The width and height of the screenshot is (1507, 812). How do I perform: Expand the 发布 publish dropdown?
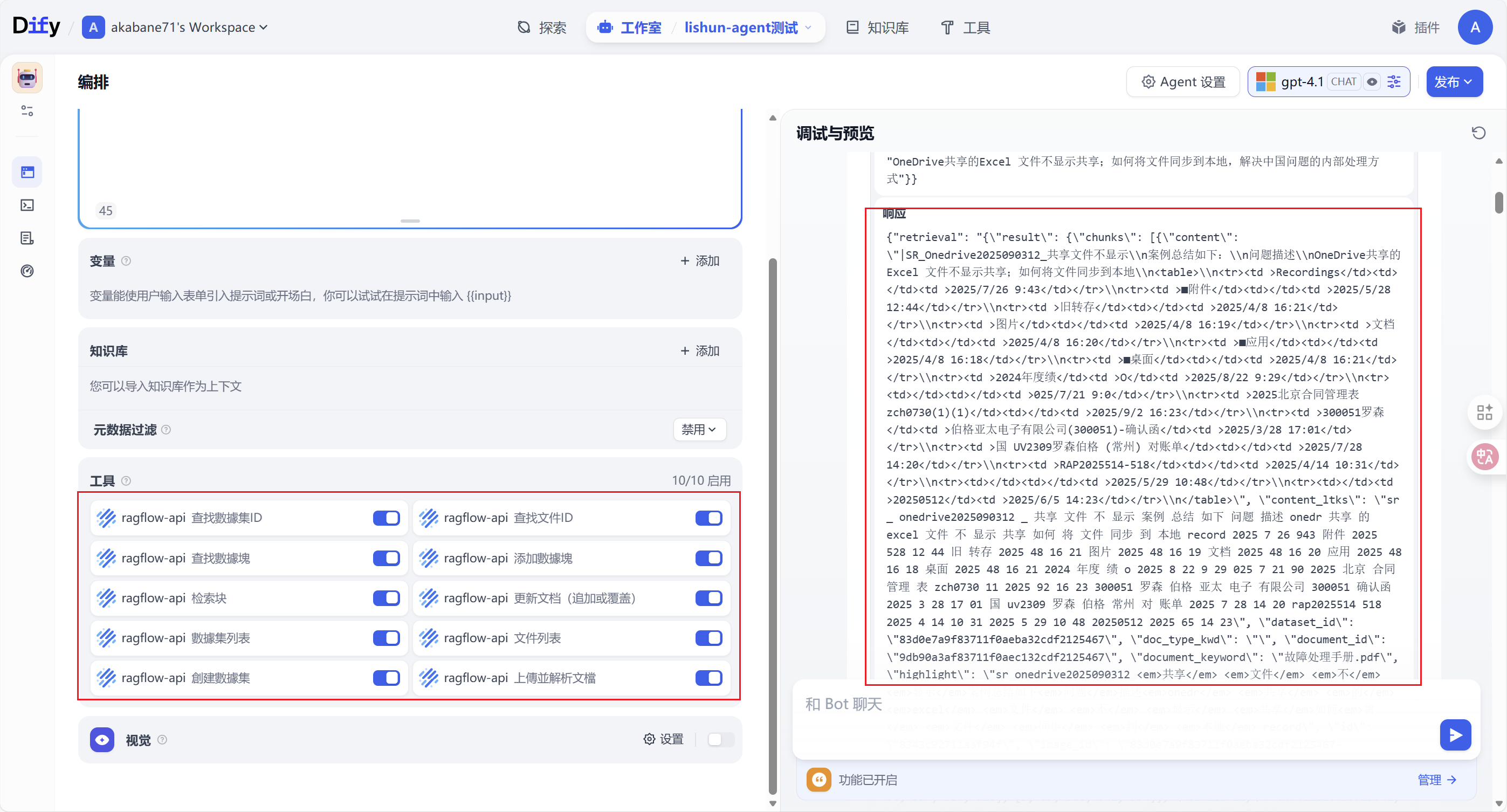(1454, 82)
